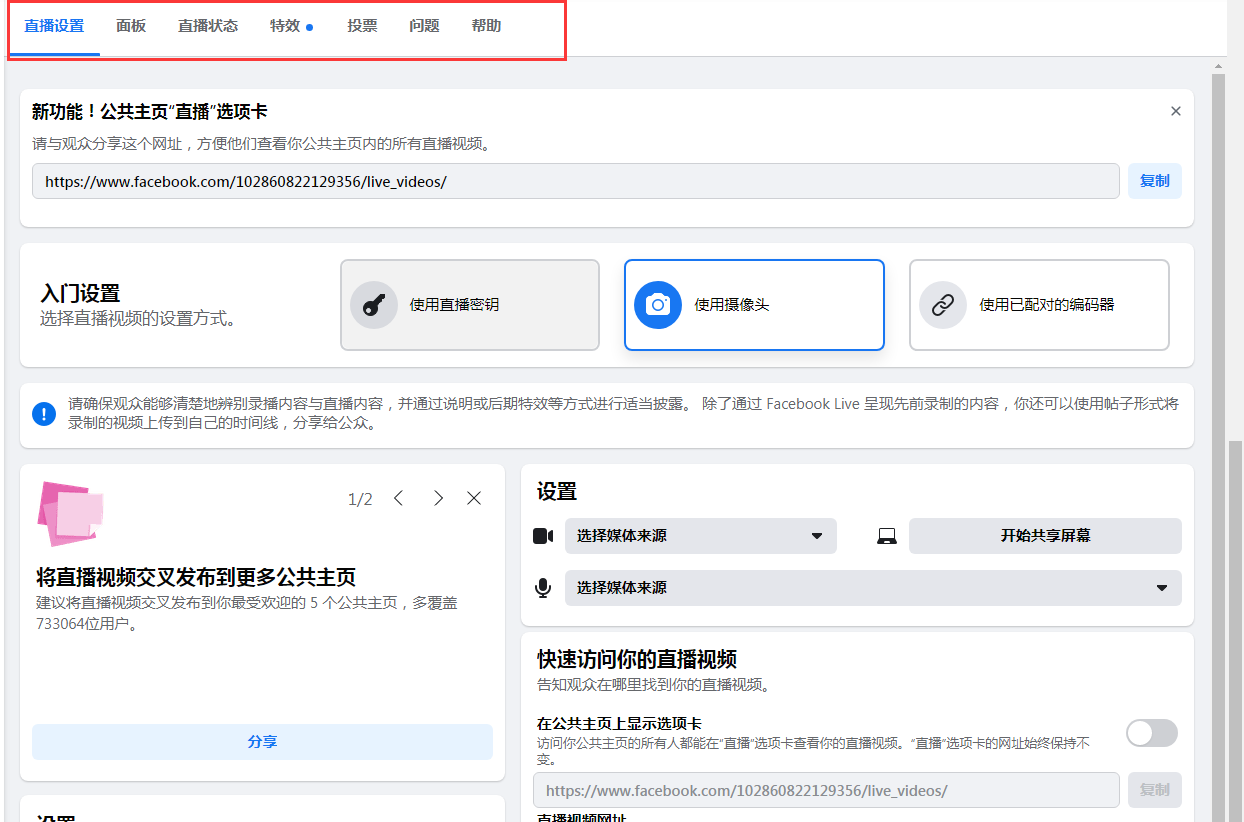The image size is (1244, 822).
Task: Open the 直播状态 tab
Action: (x=208, y=26)
